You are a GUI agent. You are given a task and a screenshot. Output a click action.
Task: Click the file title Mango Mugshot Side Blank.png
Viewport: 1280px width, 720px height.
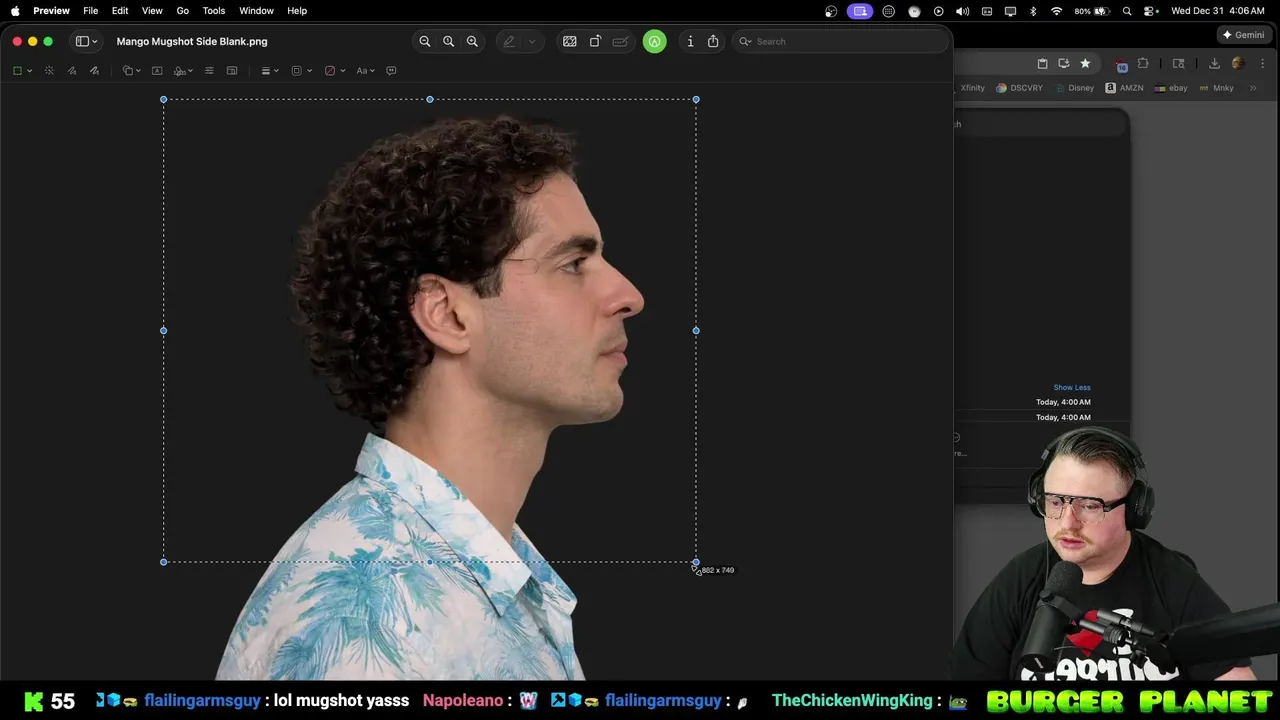[192, 42]
